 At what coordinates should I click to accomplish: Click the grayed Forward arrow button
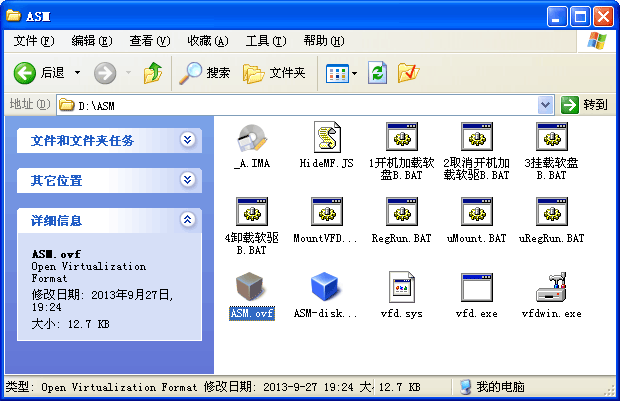[x=105, y=73]
